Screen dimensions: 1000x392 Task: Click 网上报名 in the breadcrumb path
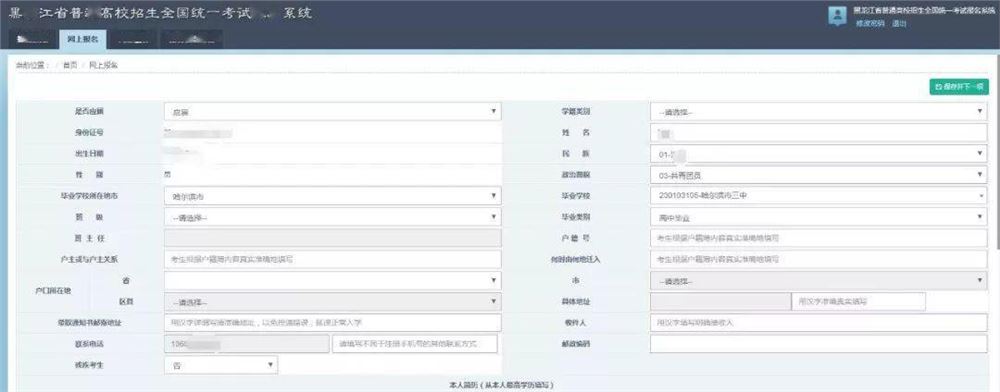pos(103,66)
